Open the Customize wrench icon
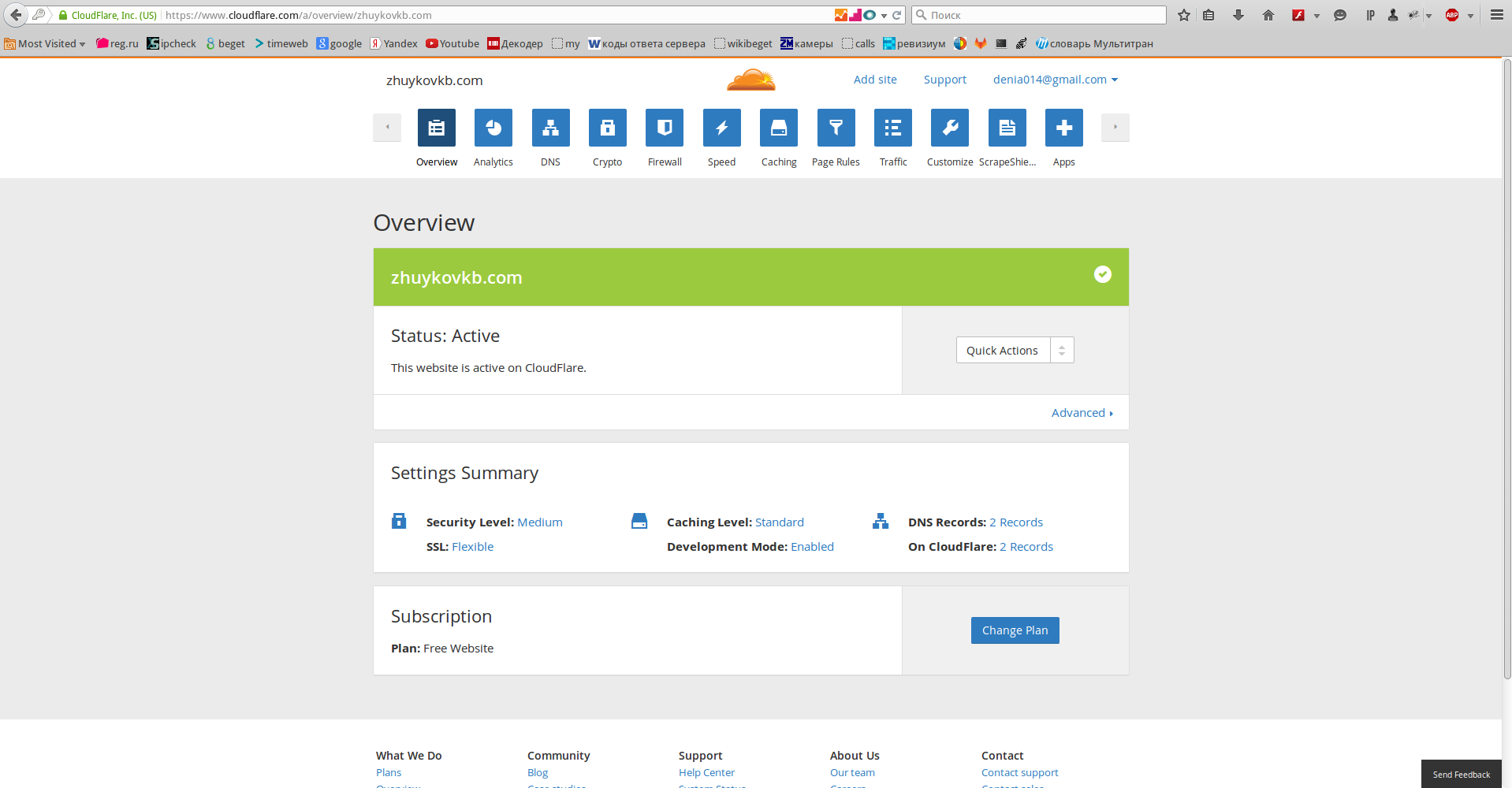 (950, 128)
